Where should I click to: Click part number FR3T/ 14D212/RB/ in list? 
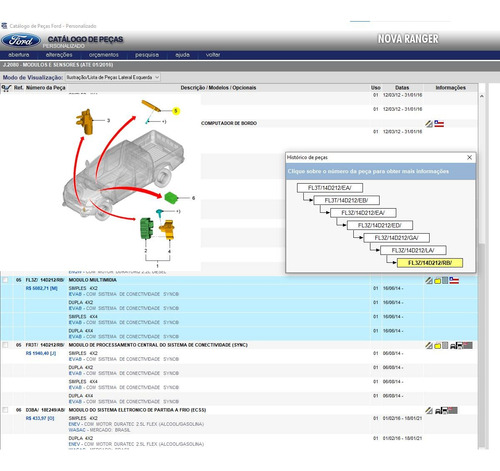tap(45, 345)
